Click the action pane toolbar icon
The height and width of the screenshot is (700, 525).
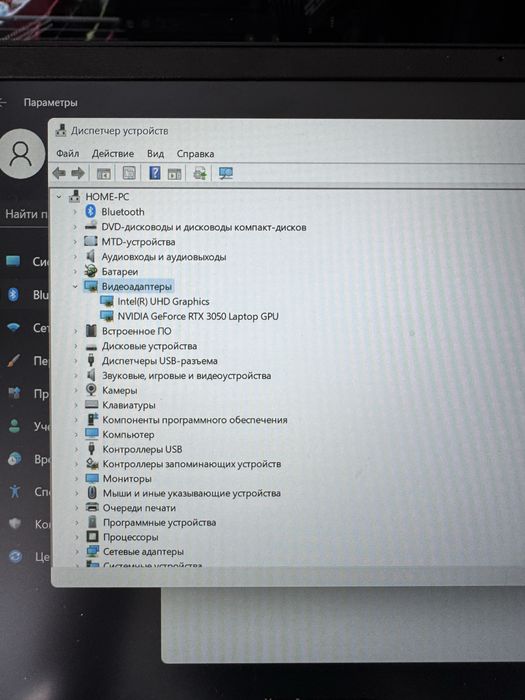[x=174, y=173]
